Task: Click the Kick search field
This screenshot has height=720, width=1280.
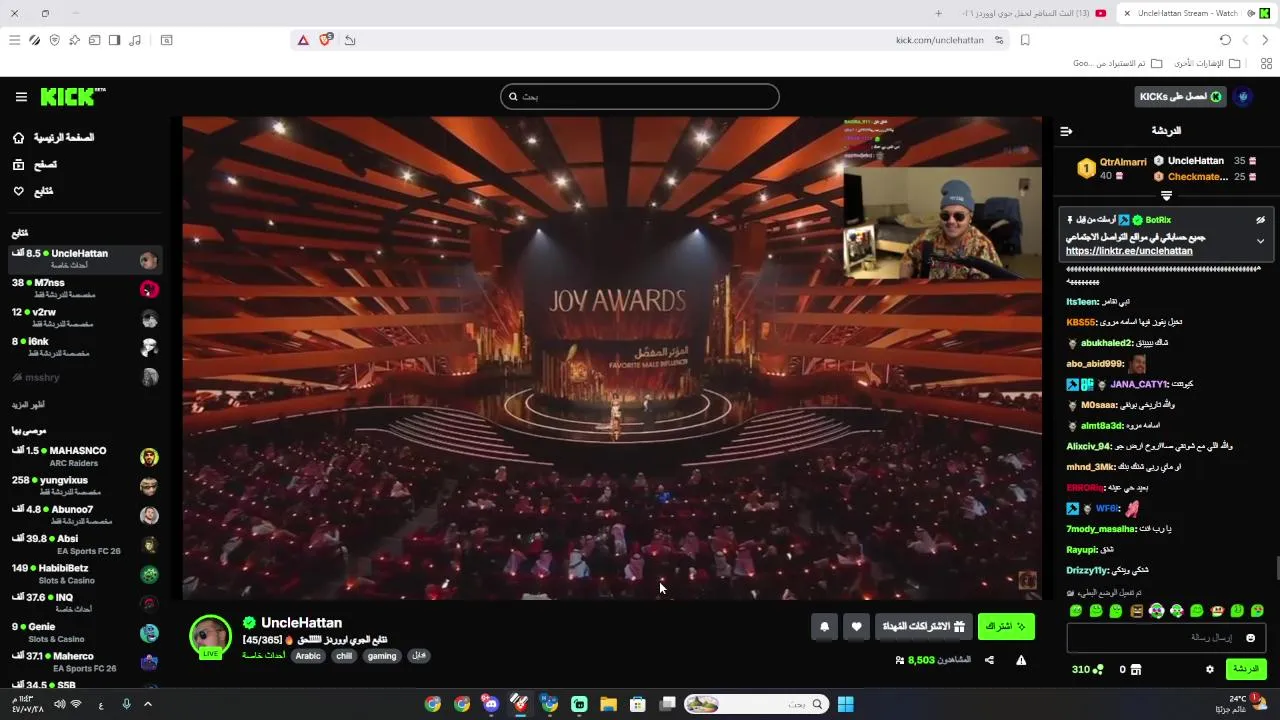Action: (640, 97)
